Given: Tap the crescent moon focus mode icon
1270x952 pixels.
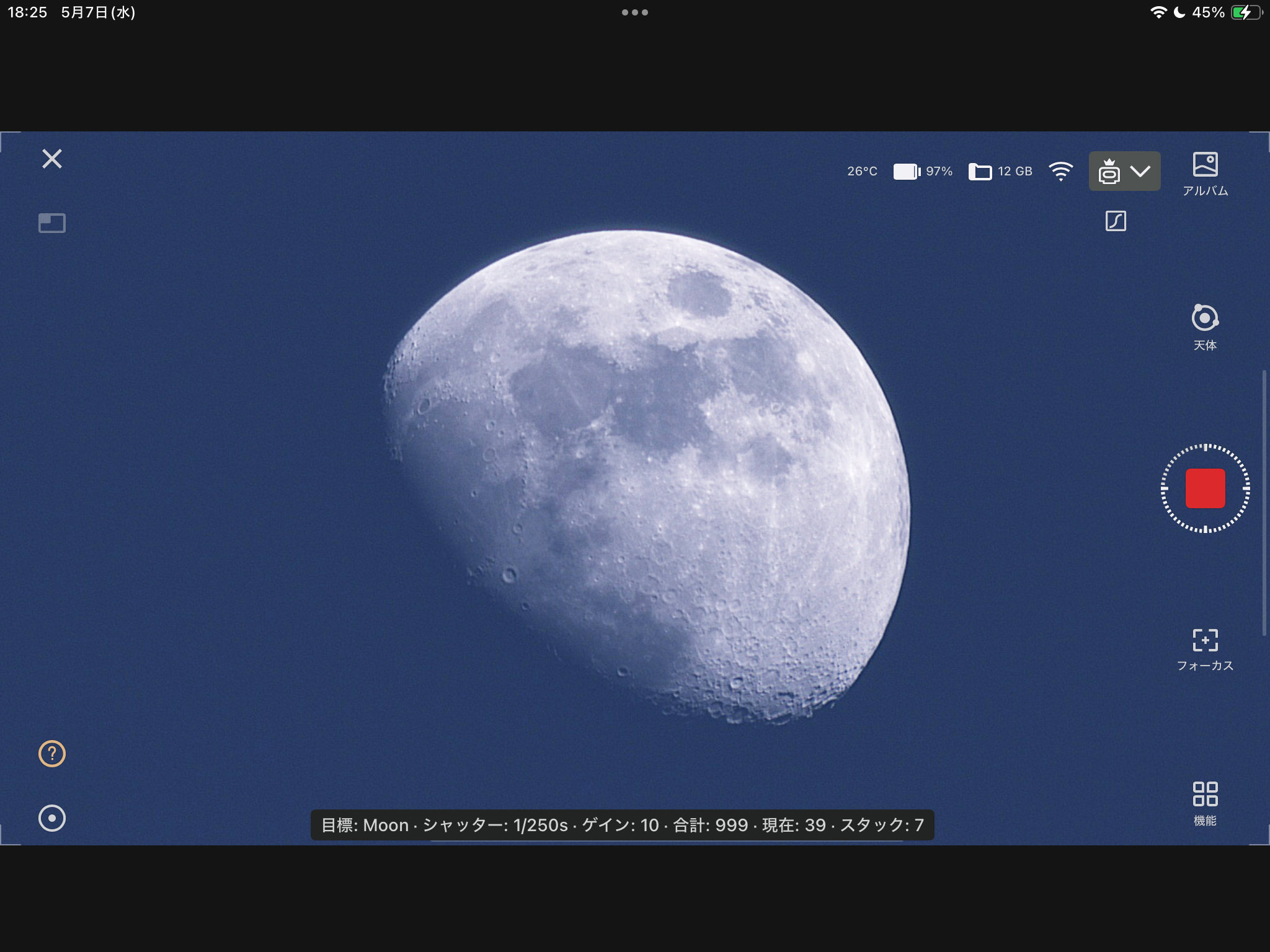Looking at the screenshot, I should pyautogui.click(x=1179, y=12).
